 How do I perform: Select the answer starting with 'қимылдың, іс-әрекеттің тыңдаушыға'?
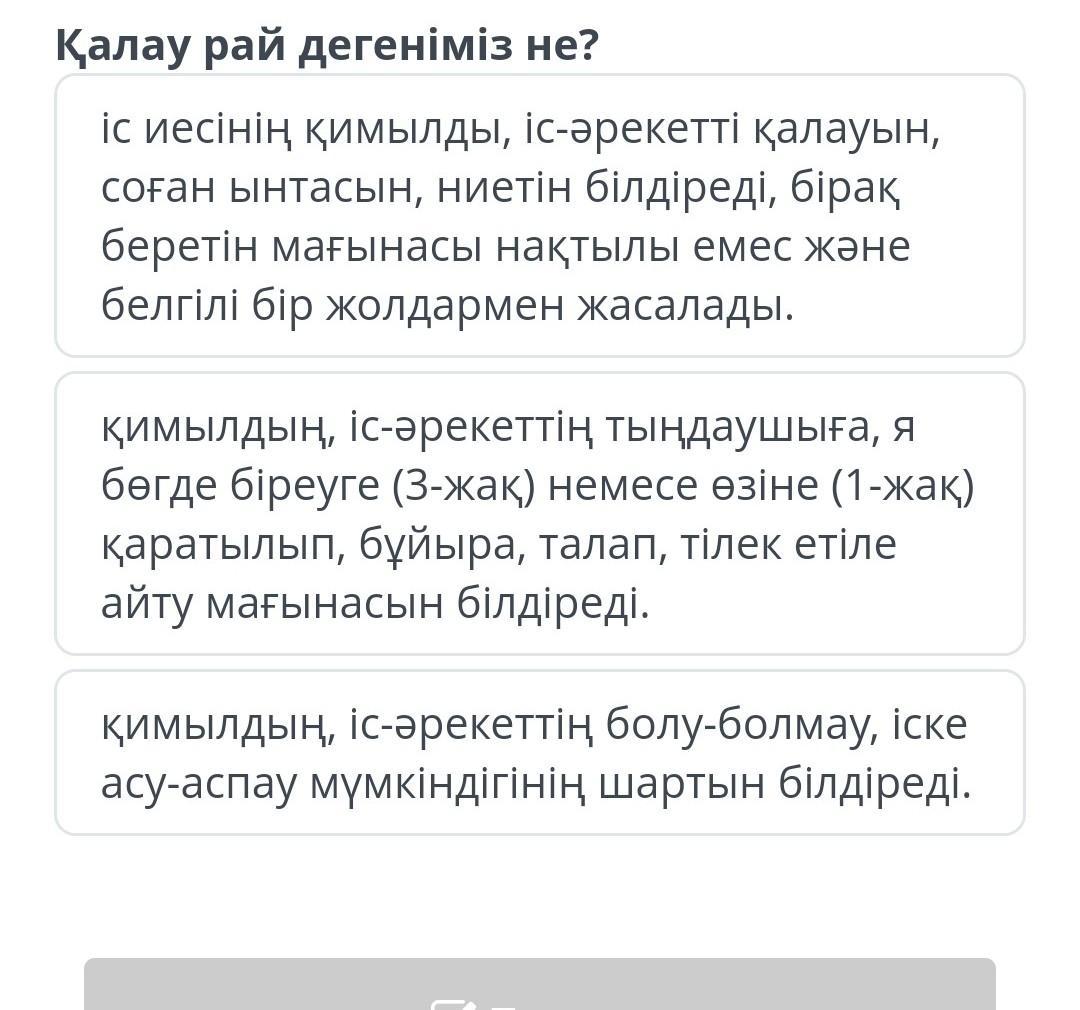click(540, 513)
